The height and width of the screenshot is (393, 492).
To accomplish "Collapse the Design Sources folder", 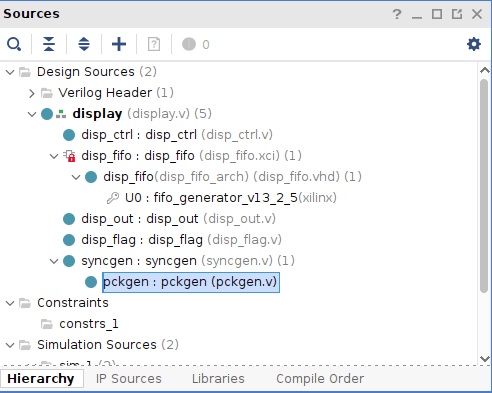I will [x=10, y=72].
